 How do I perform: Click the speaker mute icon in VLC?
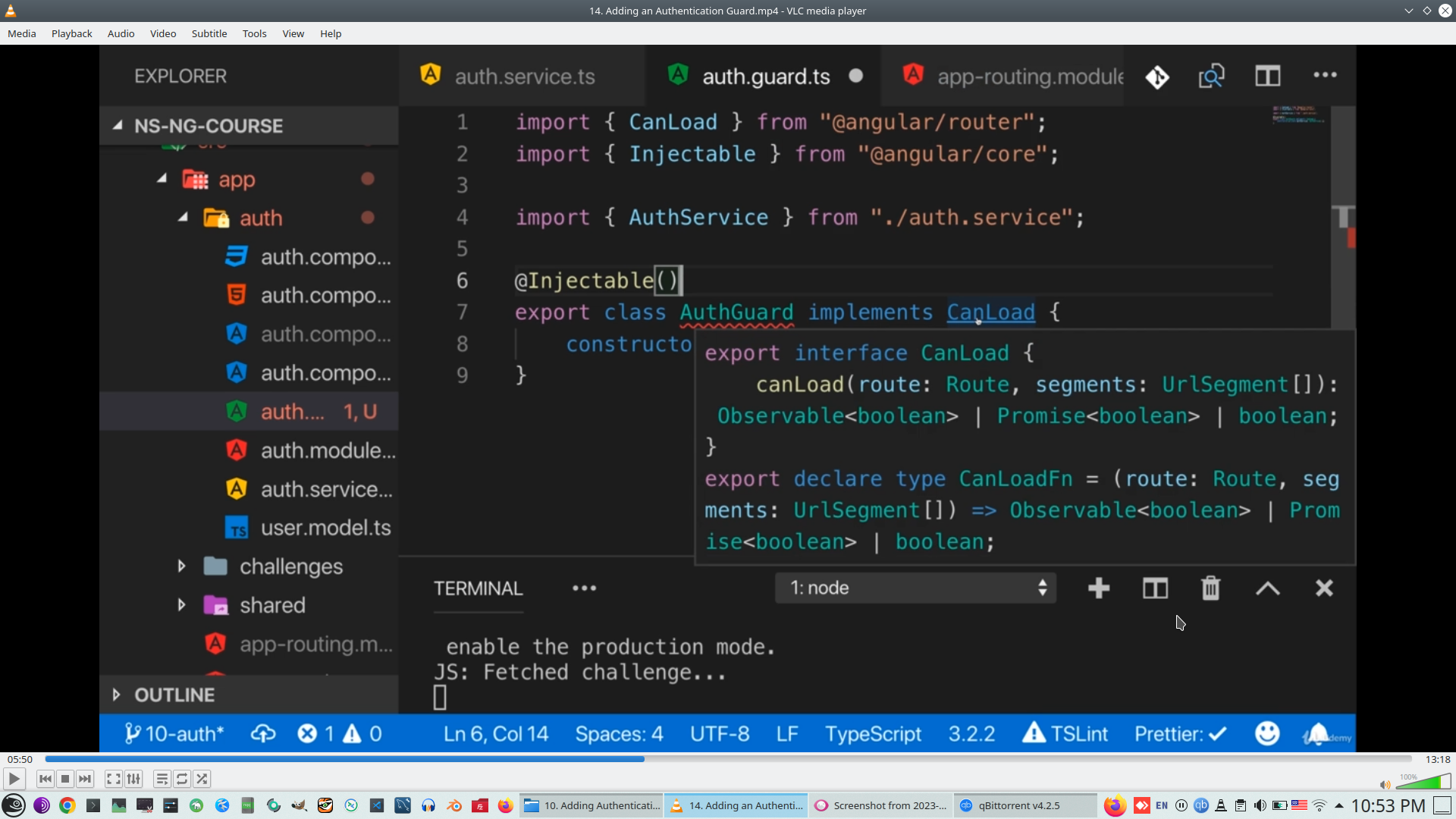click(x=1385, y=785)
